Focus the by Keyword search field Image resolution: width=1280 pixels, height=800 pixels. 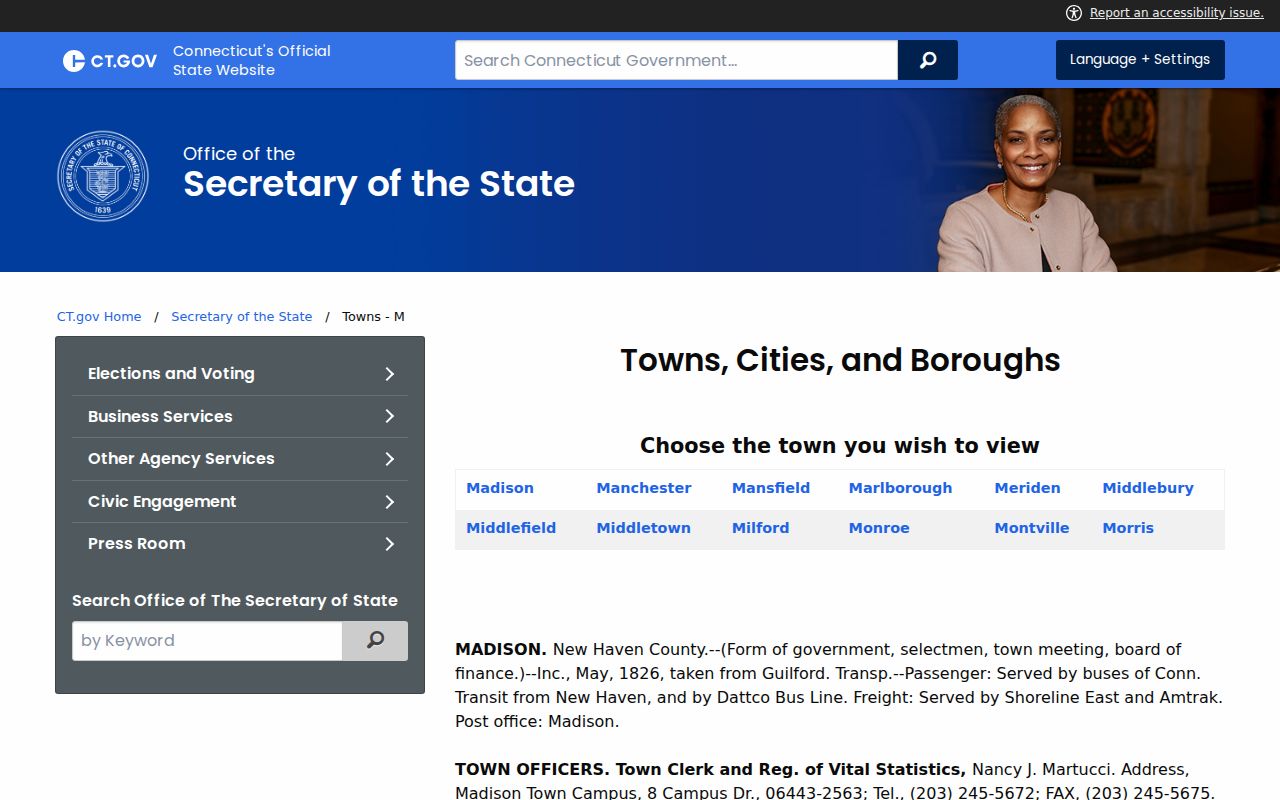(207, 641)
